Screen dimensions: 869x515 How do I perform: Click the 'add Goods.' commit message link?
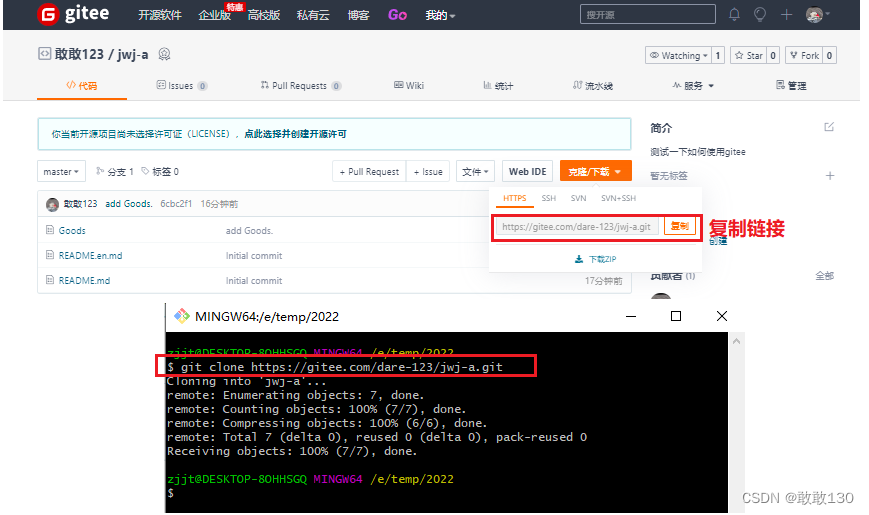[129, 203]
